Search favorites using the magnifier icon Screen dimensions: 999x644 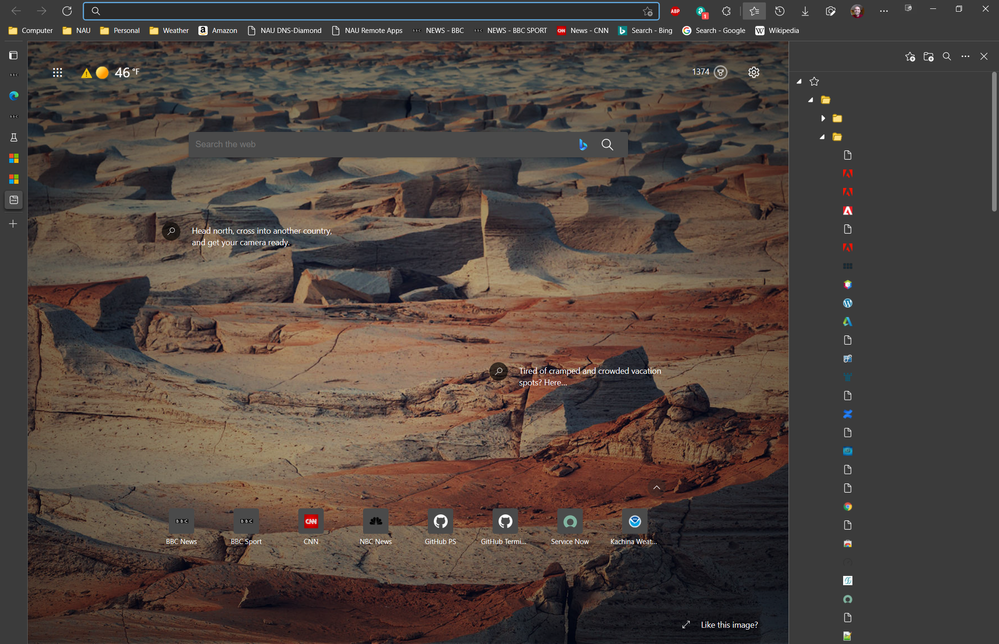947,57
